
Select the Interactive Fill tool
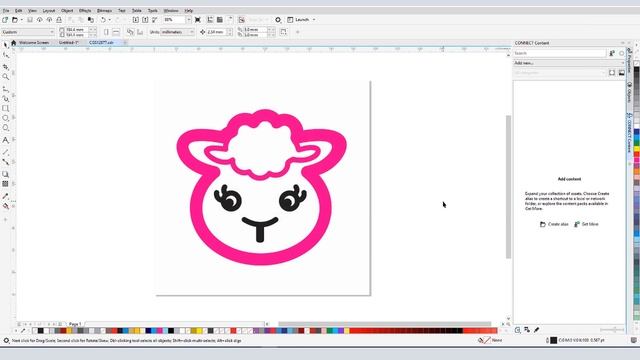[x=5, y=206]
